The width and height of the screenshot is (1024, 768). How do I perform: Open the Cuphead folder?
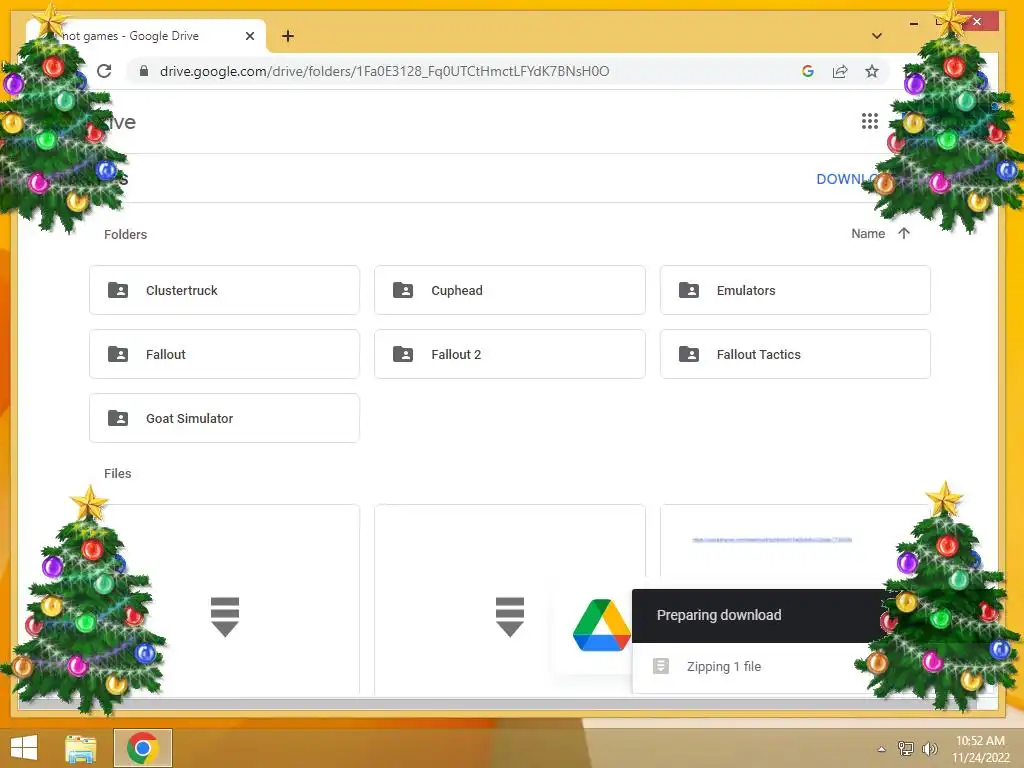tap(509, 290)
